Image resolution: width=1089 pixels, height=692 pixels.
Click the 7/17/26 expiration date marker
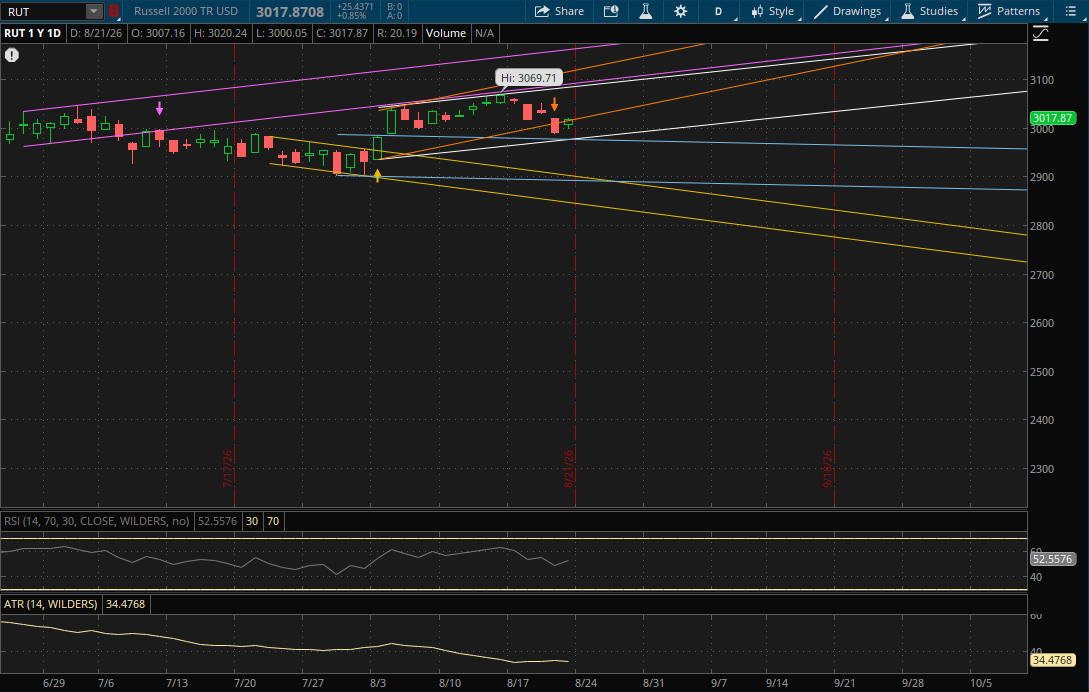pos(227,469)
